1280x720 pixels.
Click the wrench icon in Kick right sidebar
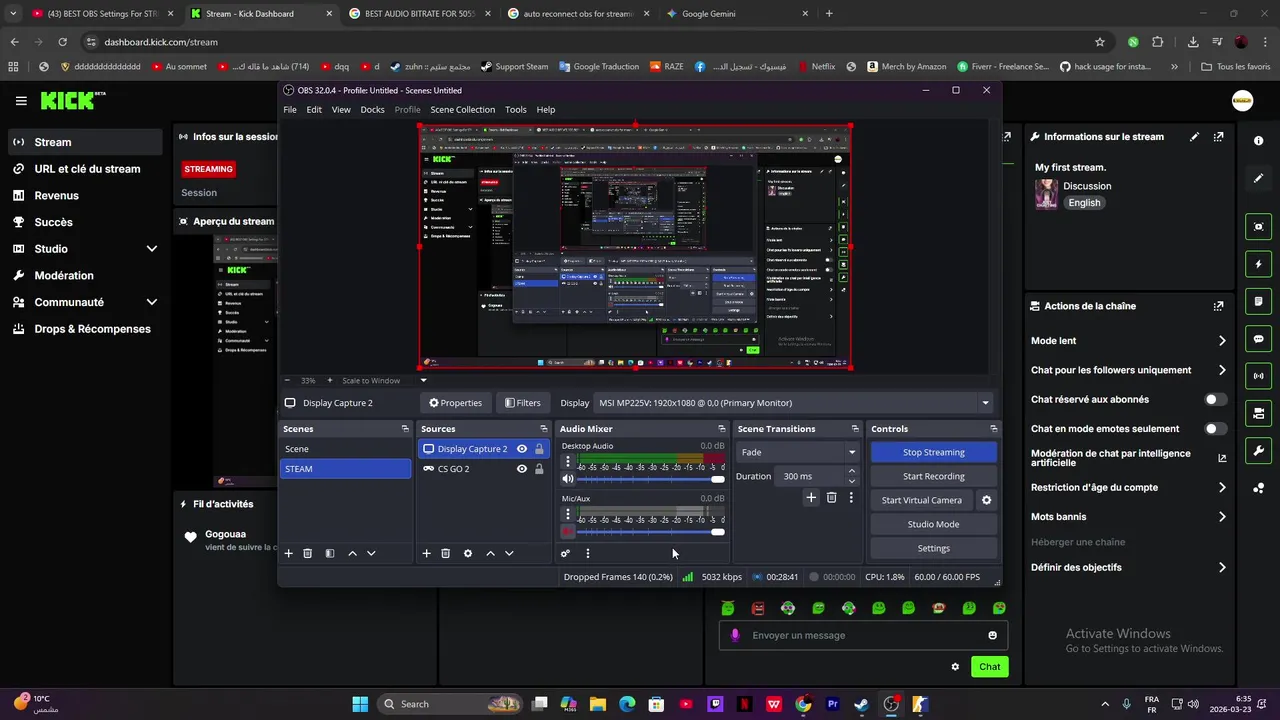(1259, 451)
